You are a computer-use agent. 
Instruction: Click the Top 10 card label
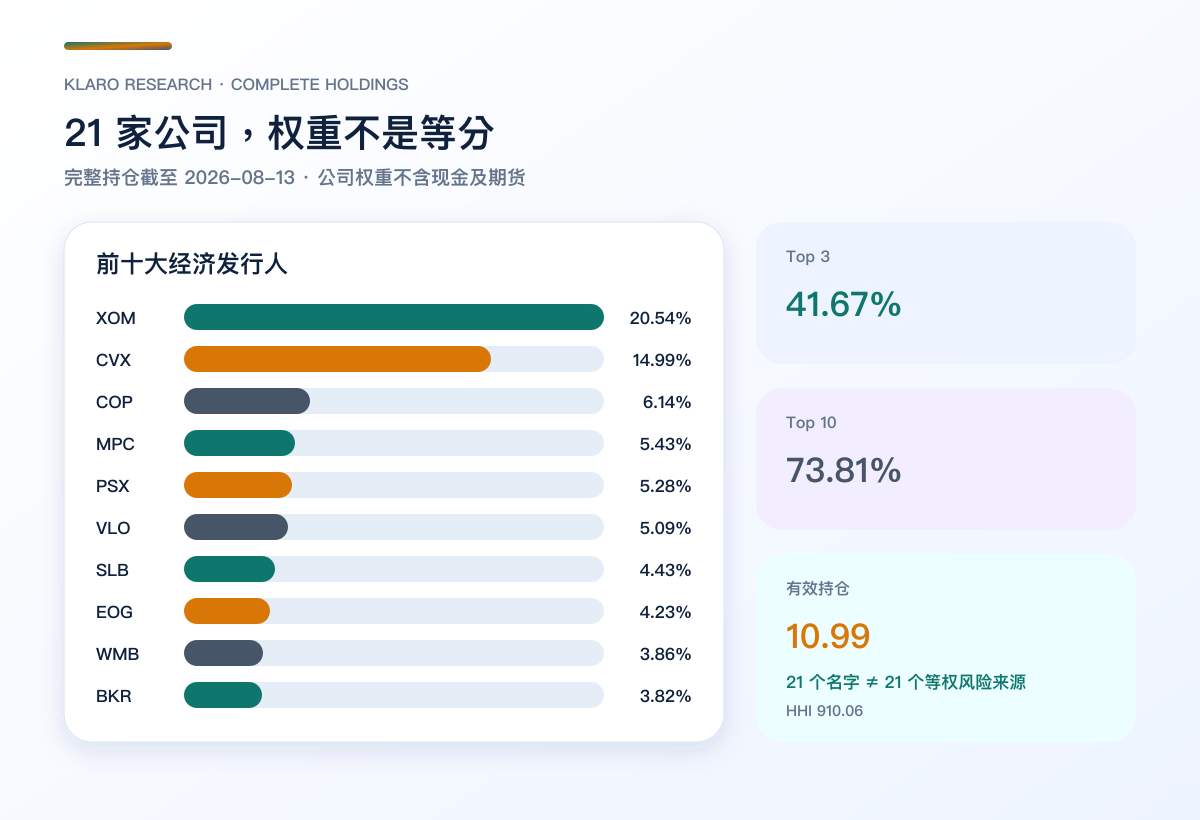click(x=811, y=422)
